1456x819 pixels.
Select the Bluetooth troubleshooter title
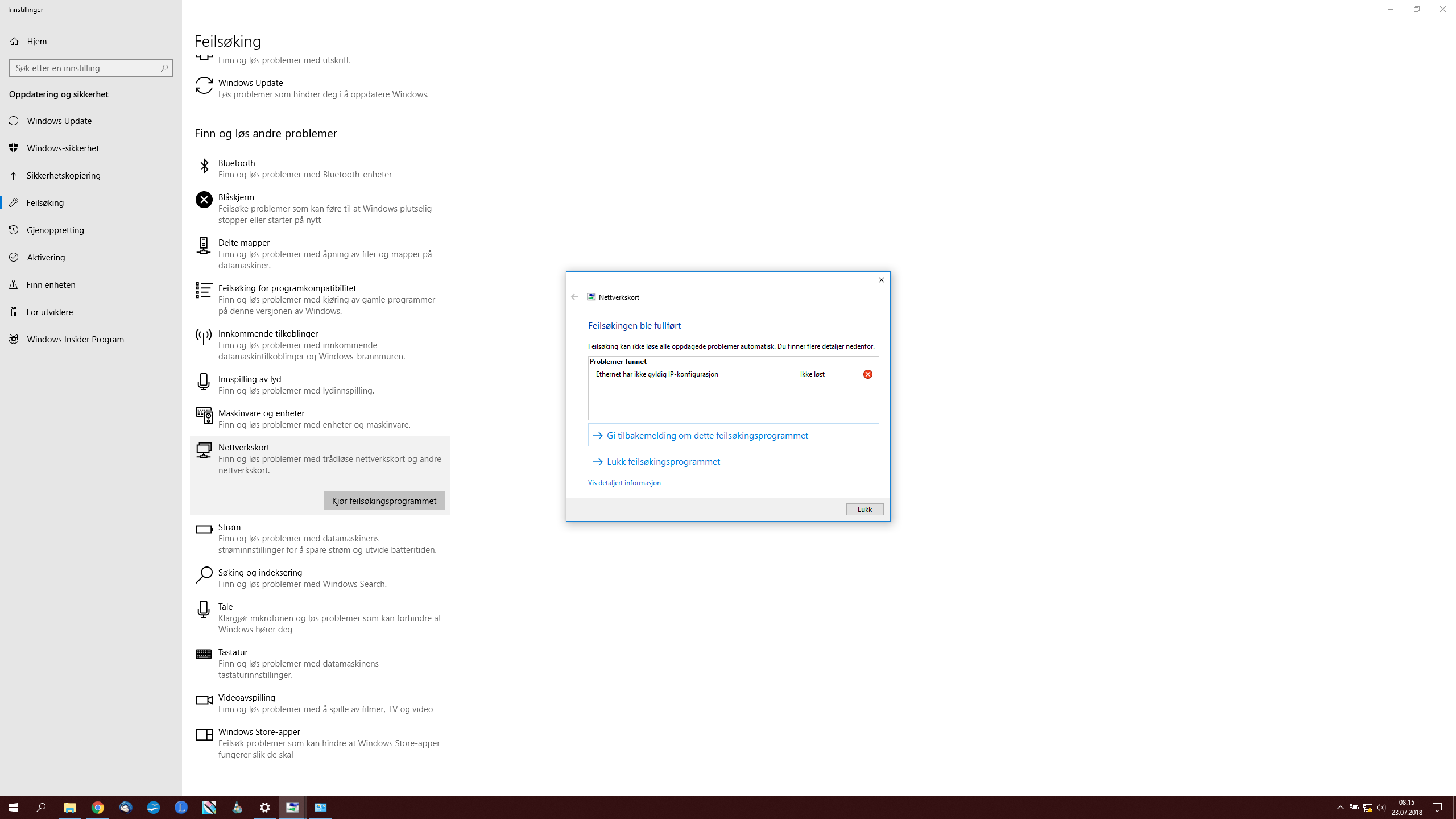pyautogui.click(x=237, y=163)
